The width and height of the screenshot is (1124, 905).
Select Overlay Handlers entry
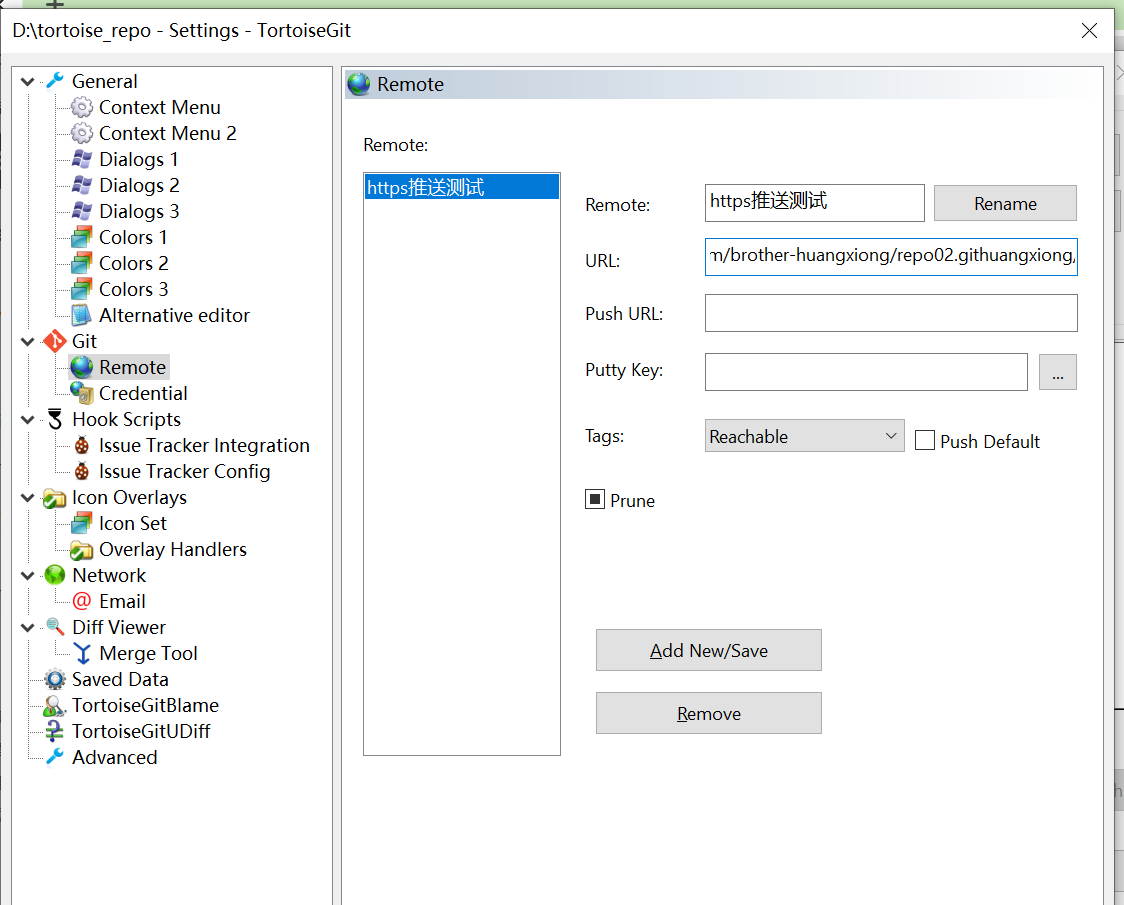click(x=172, y=549)
